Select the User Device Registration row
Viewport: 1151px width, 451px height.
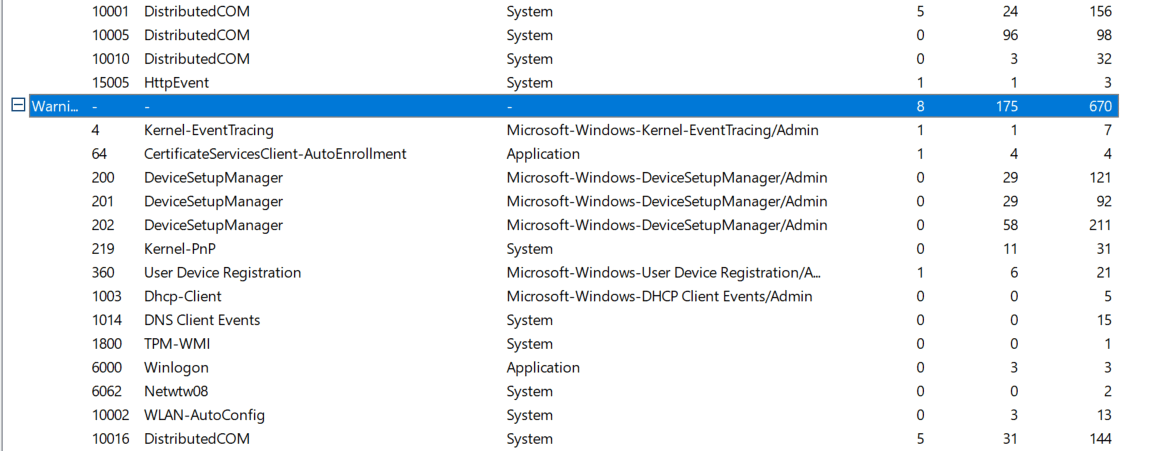click(x=222, y=273)
